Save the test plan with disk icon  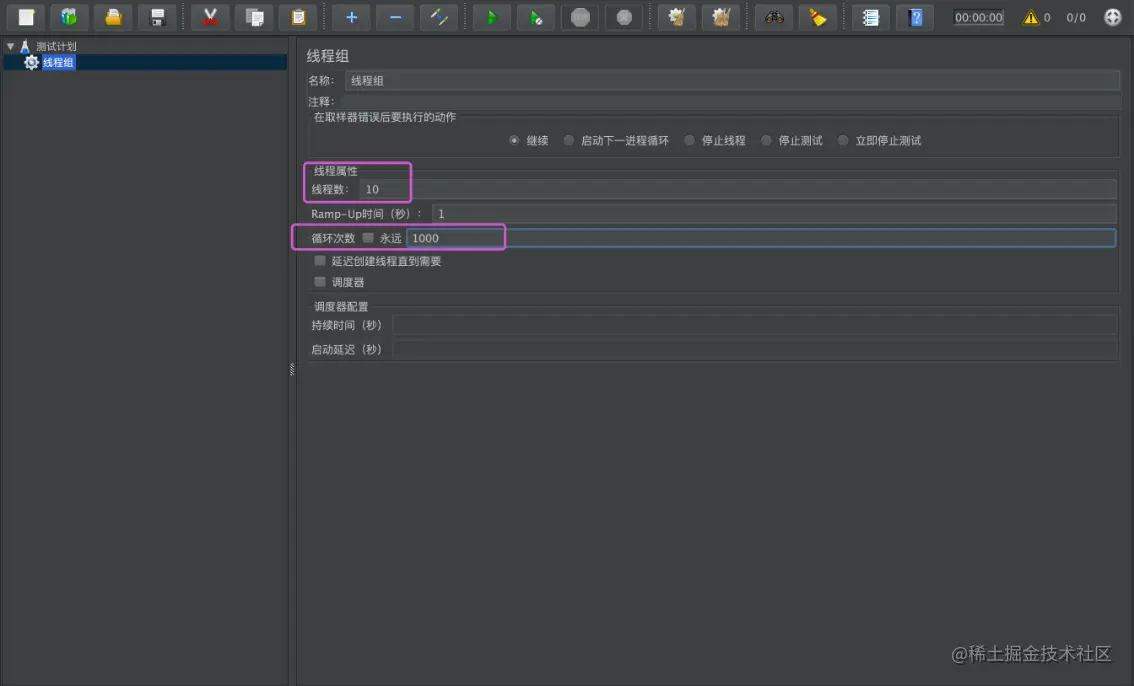[157, 17]
